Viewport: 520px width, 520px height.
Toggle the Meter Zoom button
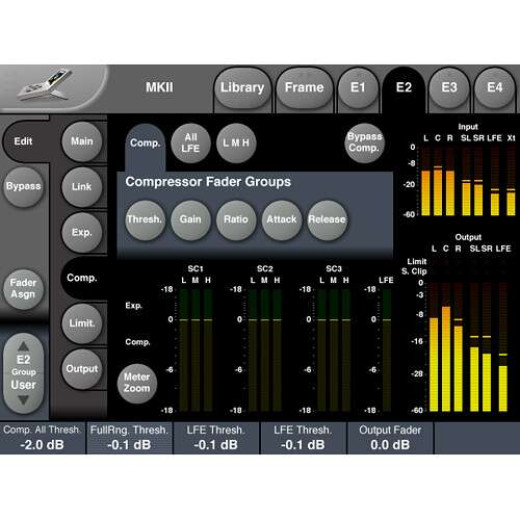137,383
